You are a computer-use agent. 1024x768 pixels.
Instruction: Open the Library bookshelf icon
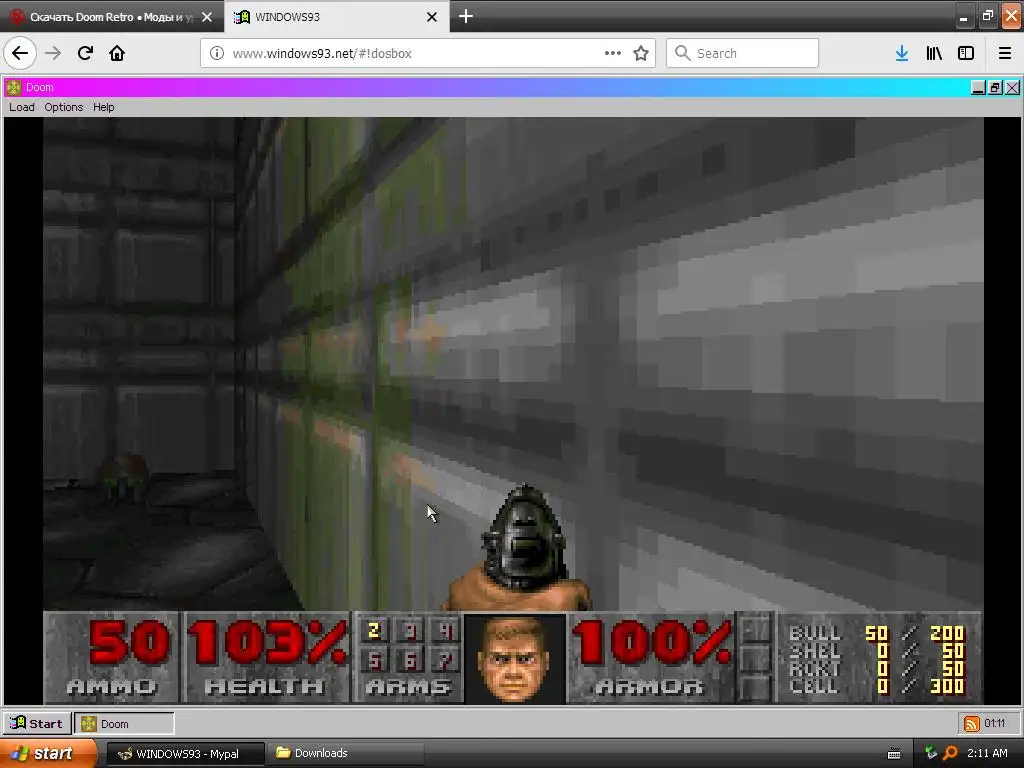tap(934, 53)
